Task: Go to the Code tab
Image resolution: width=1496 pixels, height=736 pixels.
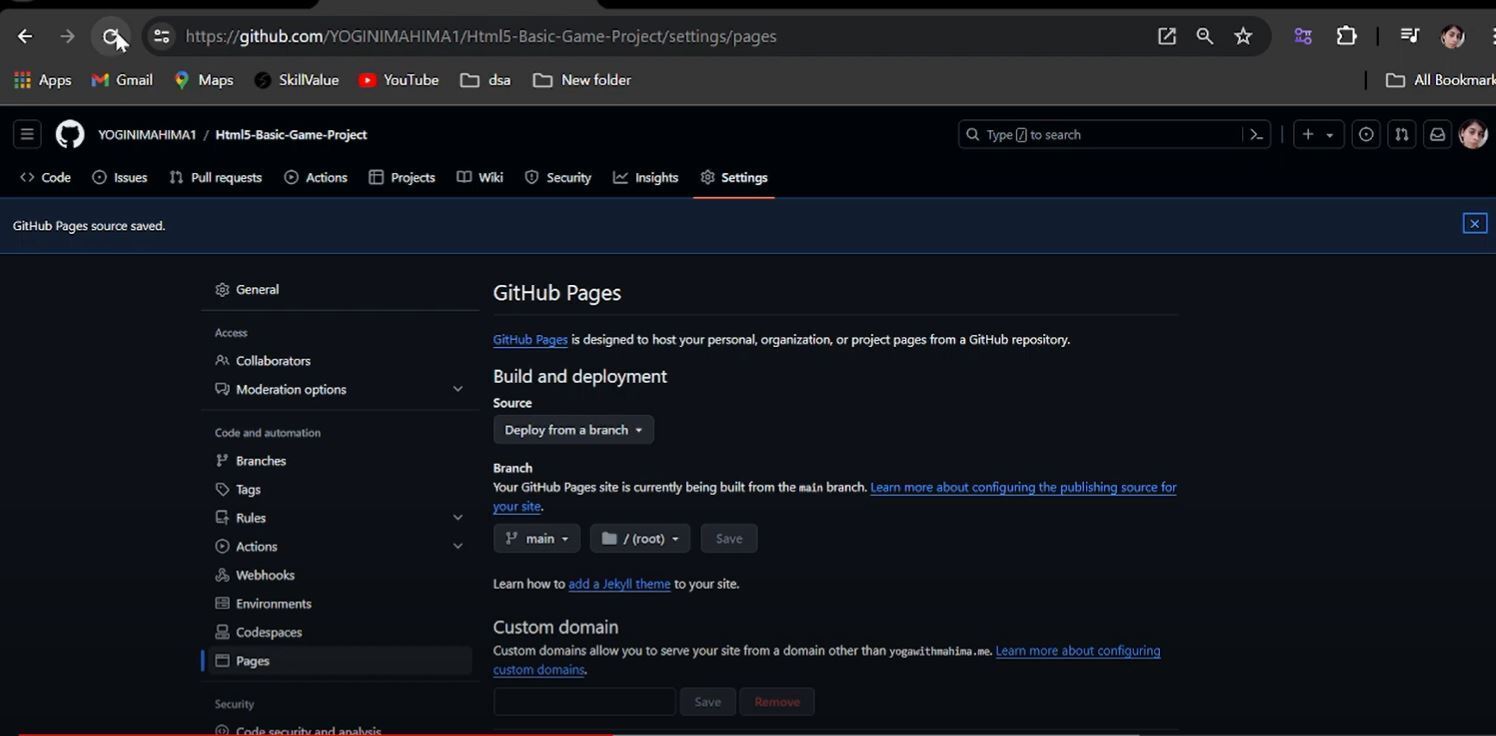Action: (46, 177)
